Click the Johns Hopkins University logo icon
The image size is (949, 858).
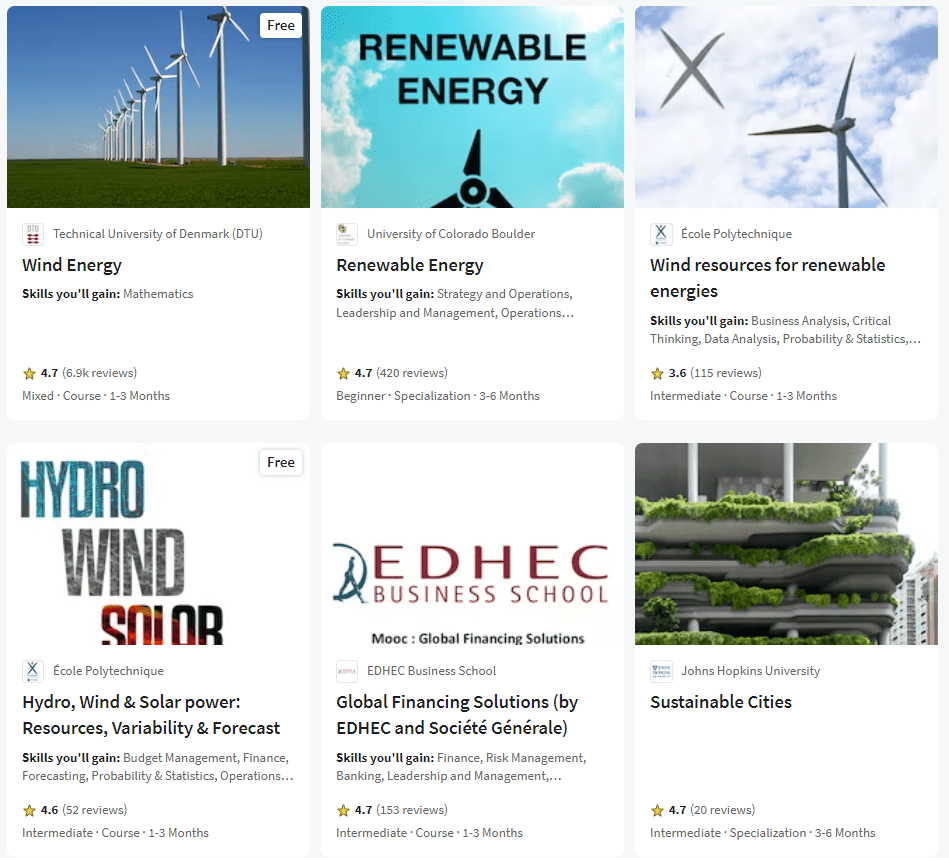click(x=661, y=671)
